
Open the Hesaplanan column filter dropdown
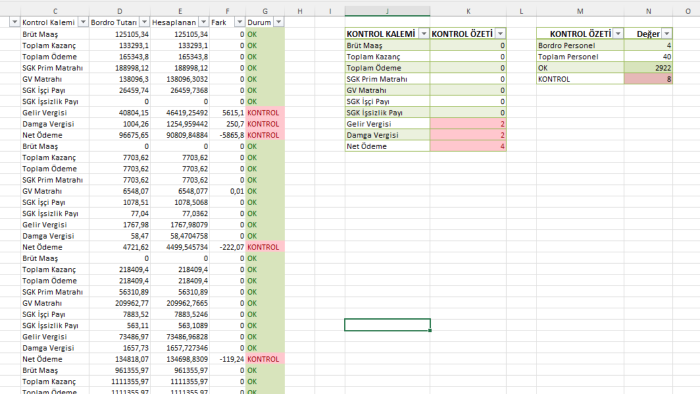point(204,22)
